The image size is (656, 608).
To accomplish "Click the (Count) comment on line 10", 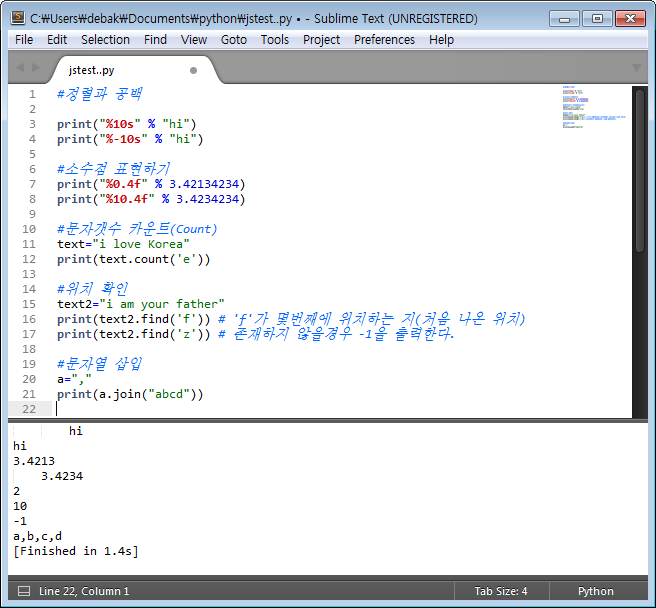I will coord(194,229).
